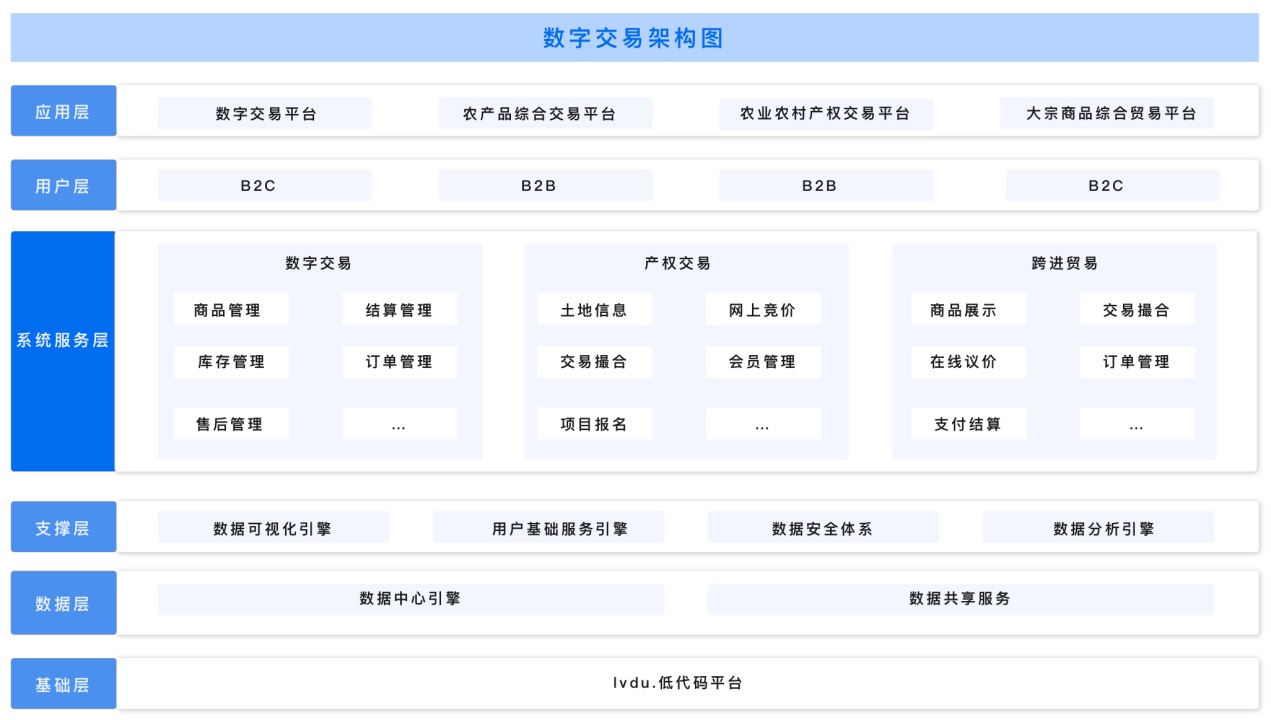The image size is (1271, 720).
Task: Click the B2B box beneath 农业农村产权交易平台
Action: [826, 185]
